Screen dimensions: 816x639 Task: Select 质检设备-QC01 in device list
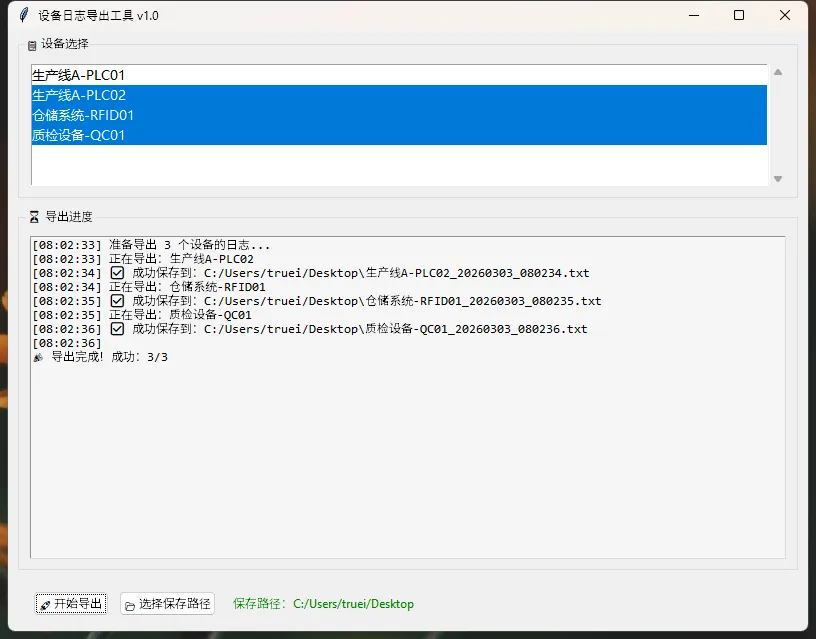point(399,135)
